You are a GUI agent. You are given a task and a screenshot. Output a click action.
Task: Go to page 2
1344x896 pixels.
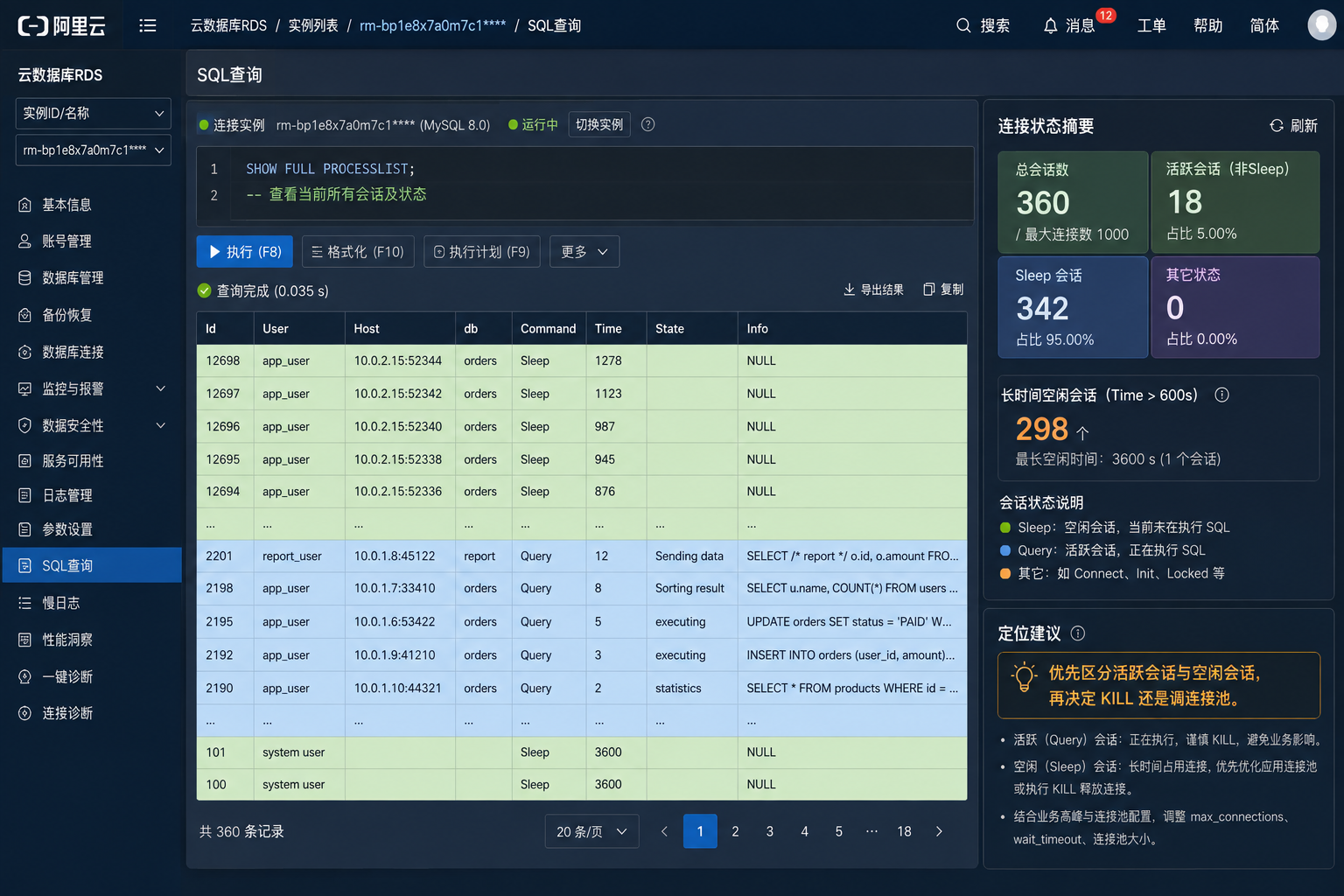pos(735,831)
